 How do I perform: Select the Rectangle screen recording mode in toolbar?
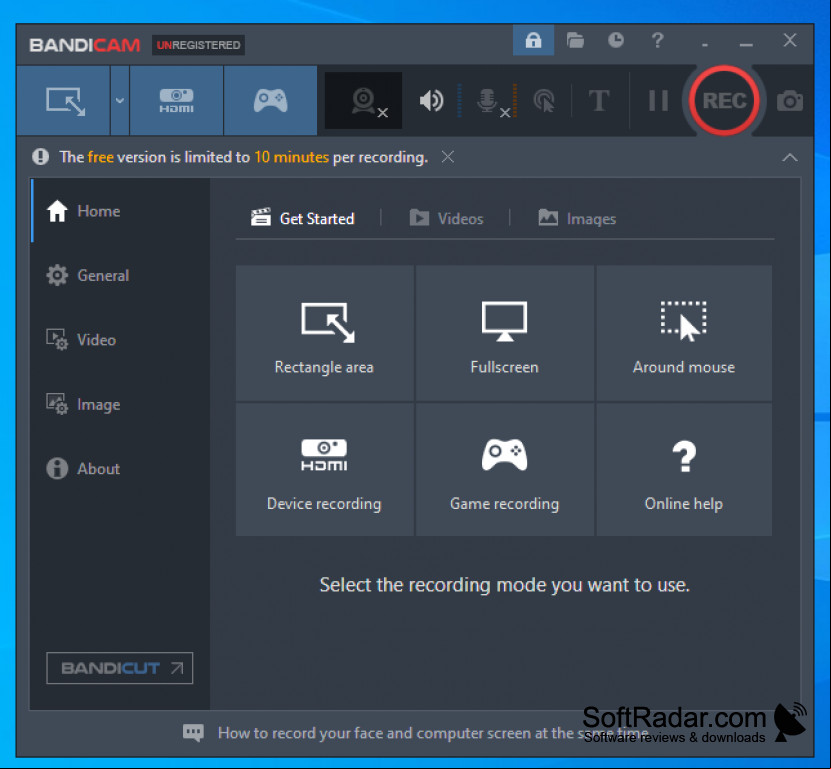[64, 101]
